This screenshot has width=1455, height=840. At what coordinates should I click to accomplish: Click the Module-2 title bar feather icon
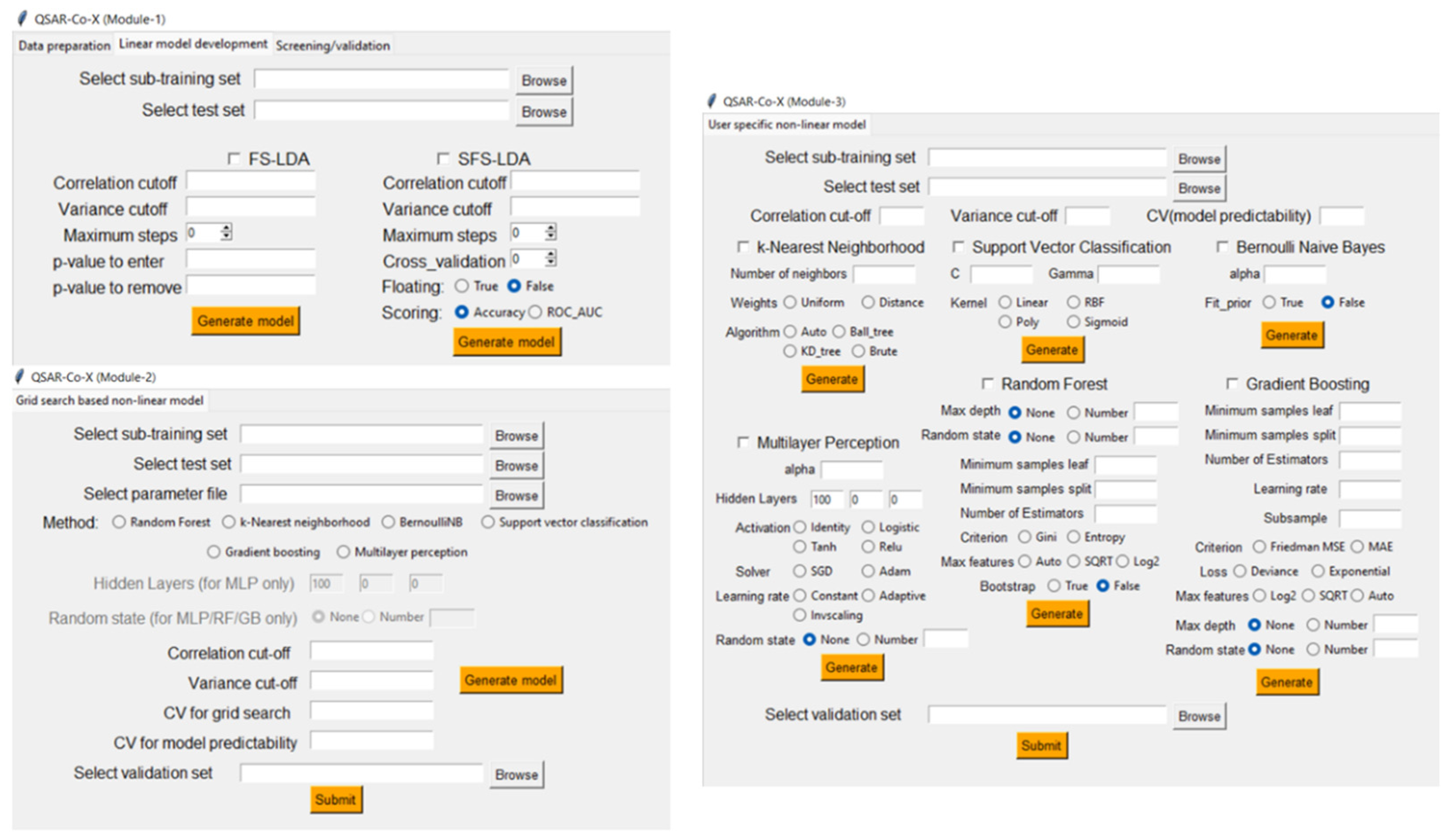[x=20, y=376]
